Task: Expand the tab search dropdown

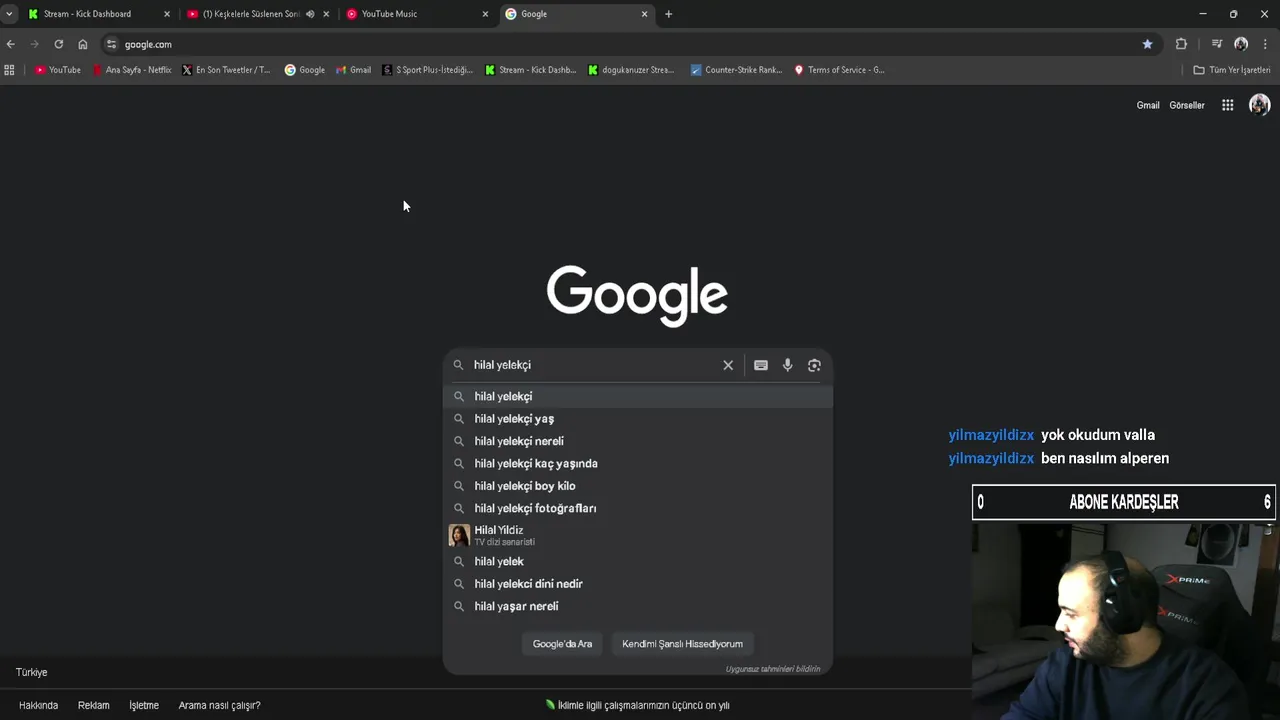Action: pos(9,14)
